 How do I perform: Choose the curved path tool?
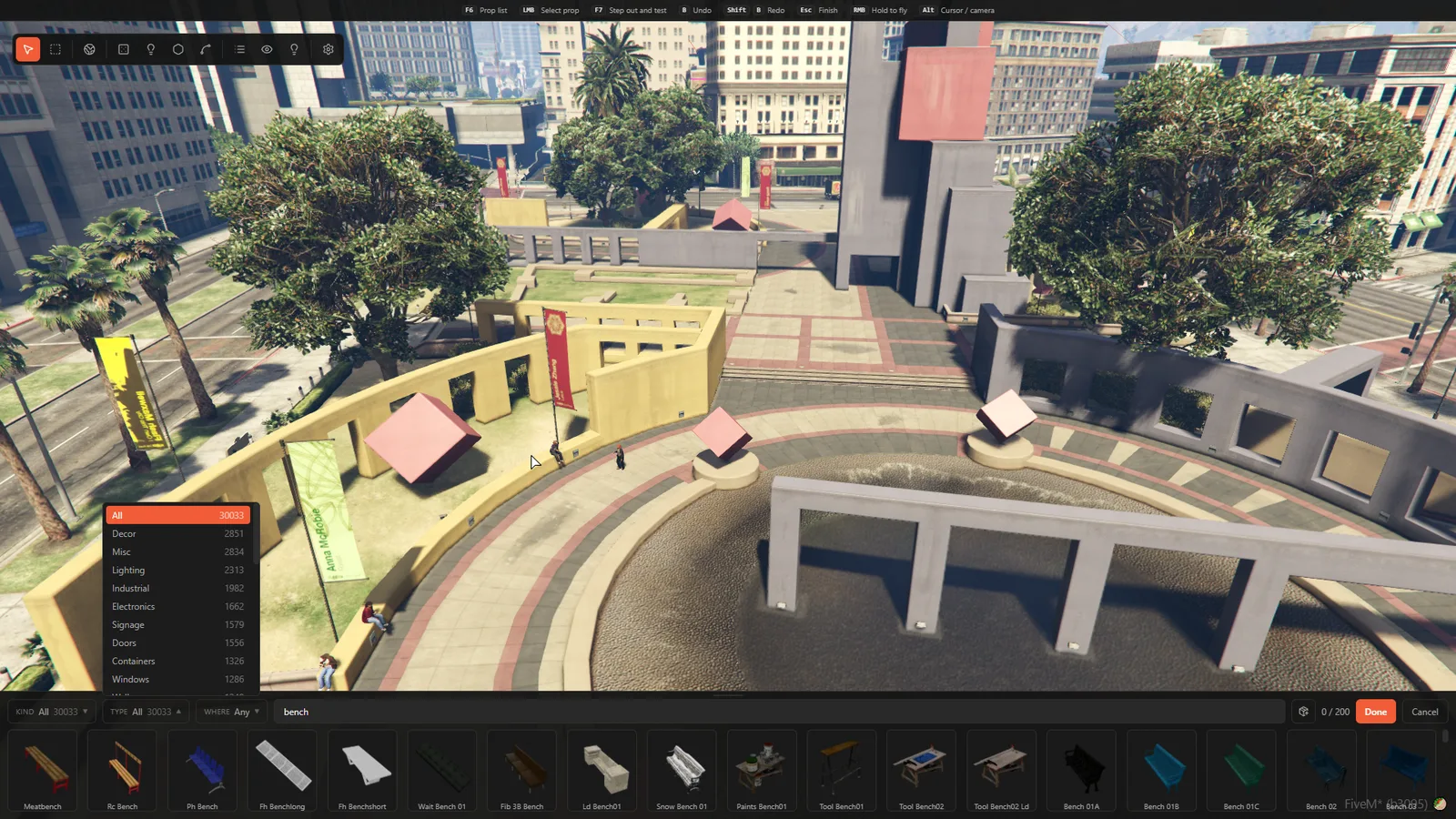tap(206, 49)
